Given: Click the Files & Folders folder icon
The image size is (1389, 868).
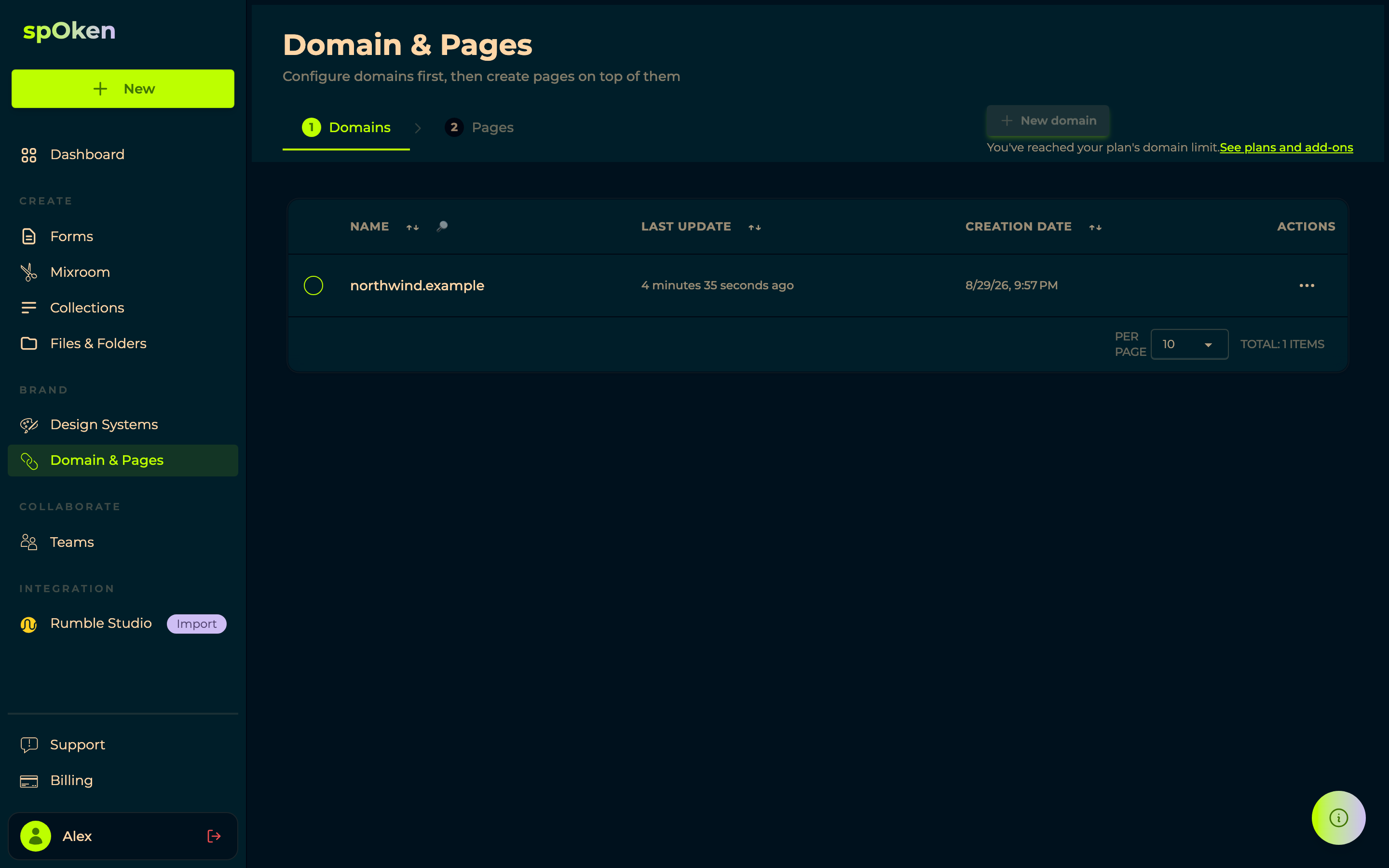Looking at the screenshot, I should tap(29, 343).
